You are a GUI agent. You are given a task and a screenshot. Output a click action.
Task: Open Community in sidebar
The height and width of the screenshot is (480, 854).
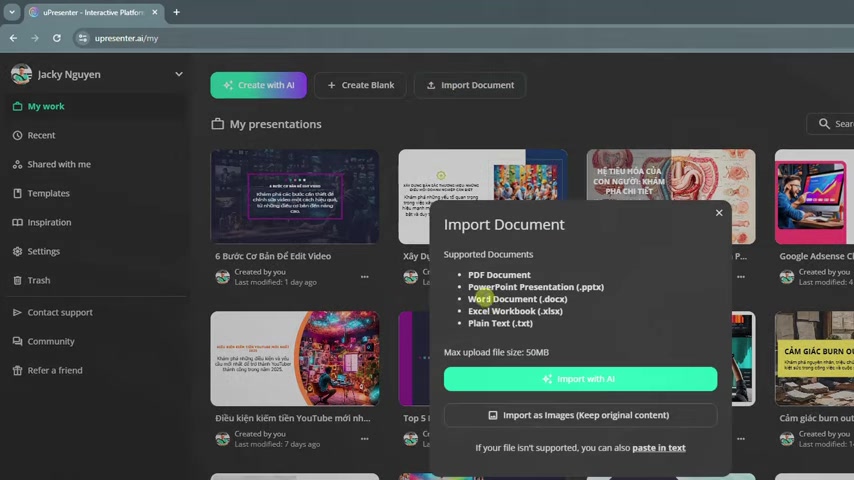pos(95,341)
